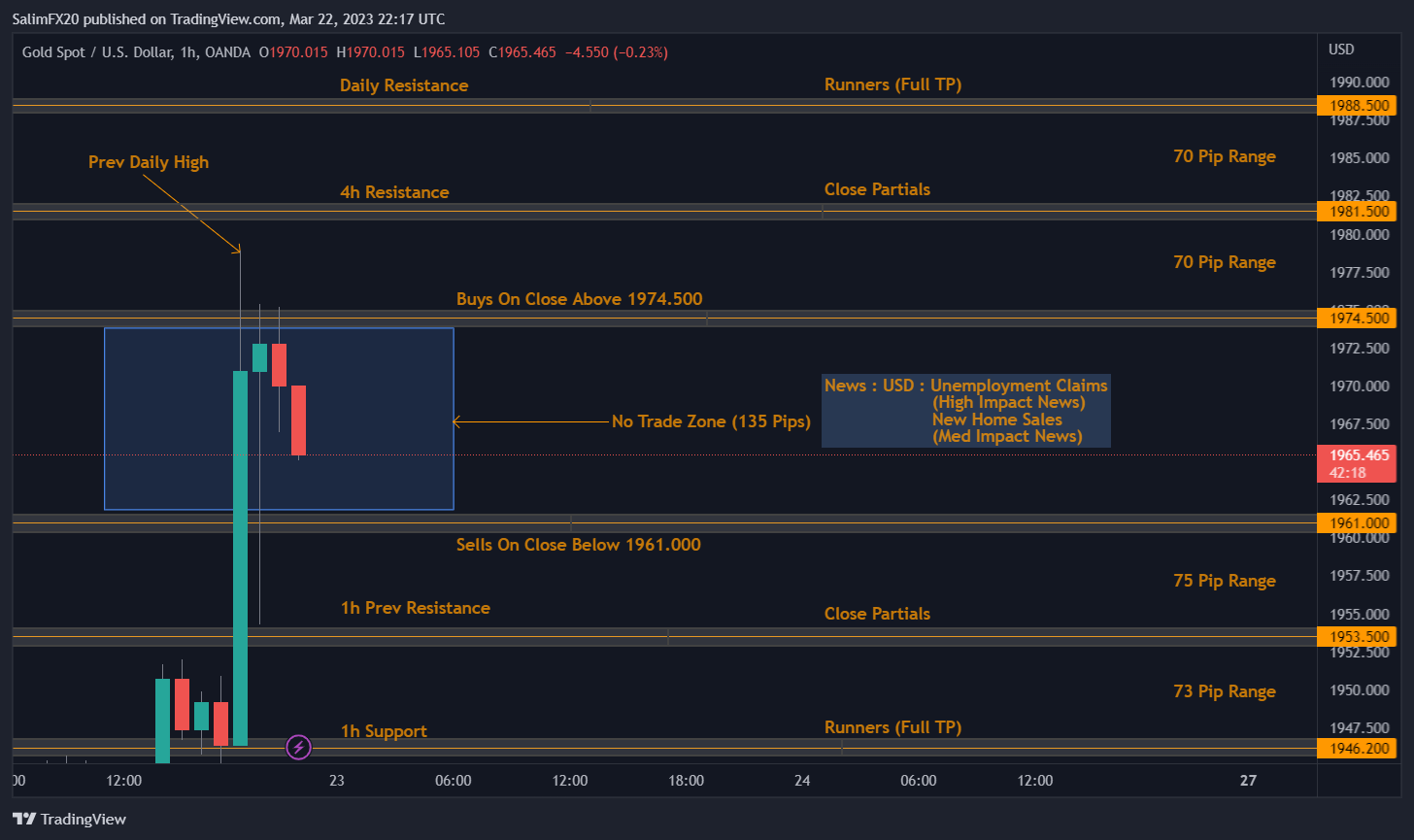Click the SalimFX20 publisher name
This screenshot has width=1414, height=840.
click(46, 17)
